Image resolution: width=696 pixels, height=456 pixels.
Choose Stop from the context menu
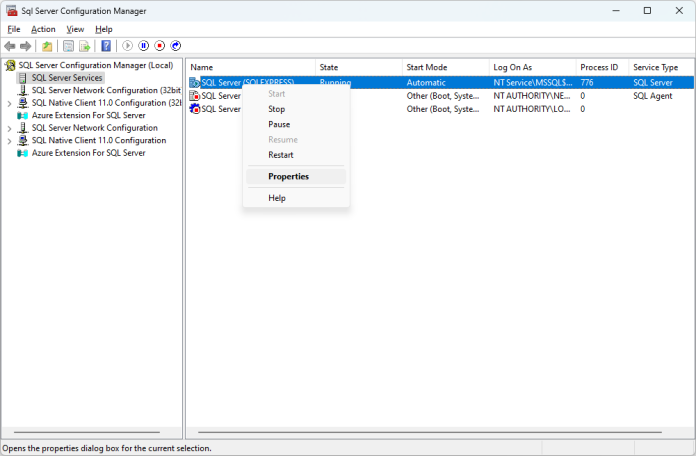click(x=296, y=109)
